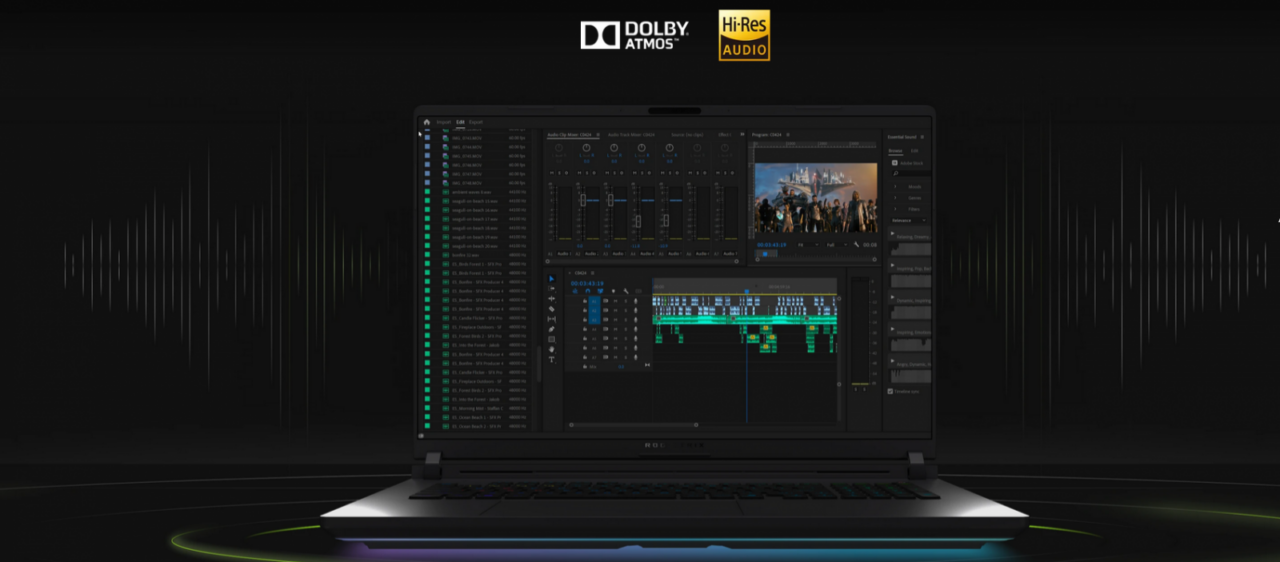Screen dimensions: 1280x562
Task: Select the Pen tool in the toolbar
Action: click(x=551, y=329)
